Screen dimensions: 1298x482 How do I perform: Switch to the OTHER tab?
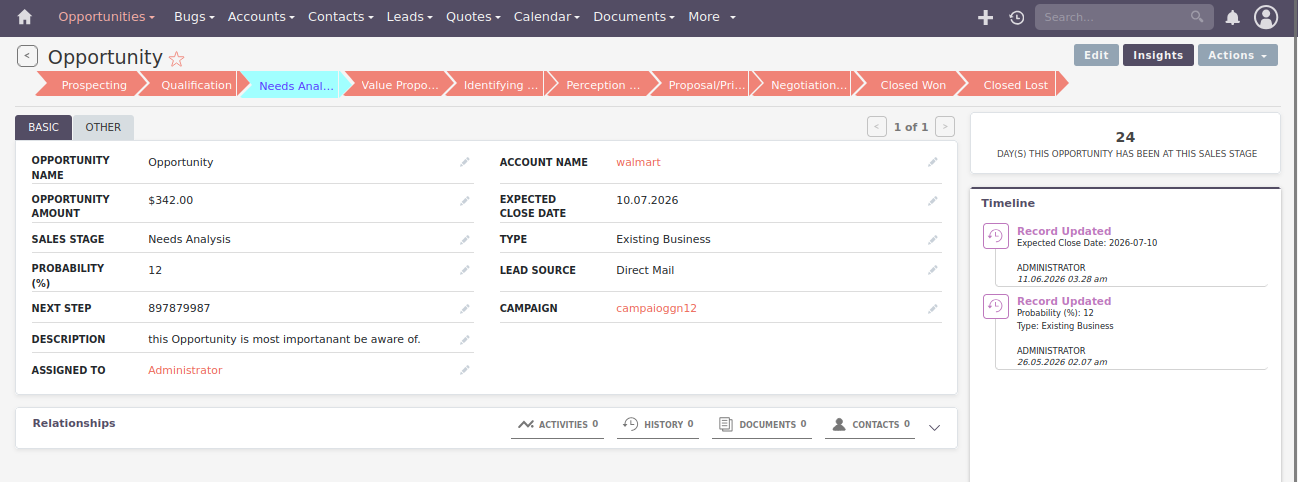[x=103, y=127]
